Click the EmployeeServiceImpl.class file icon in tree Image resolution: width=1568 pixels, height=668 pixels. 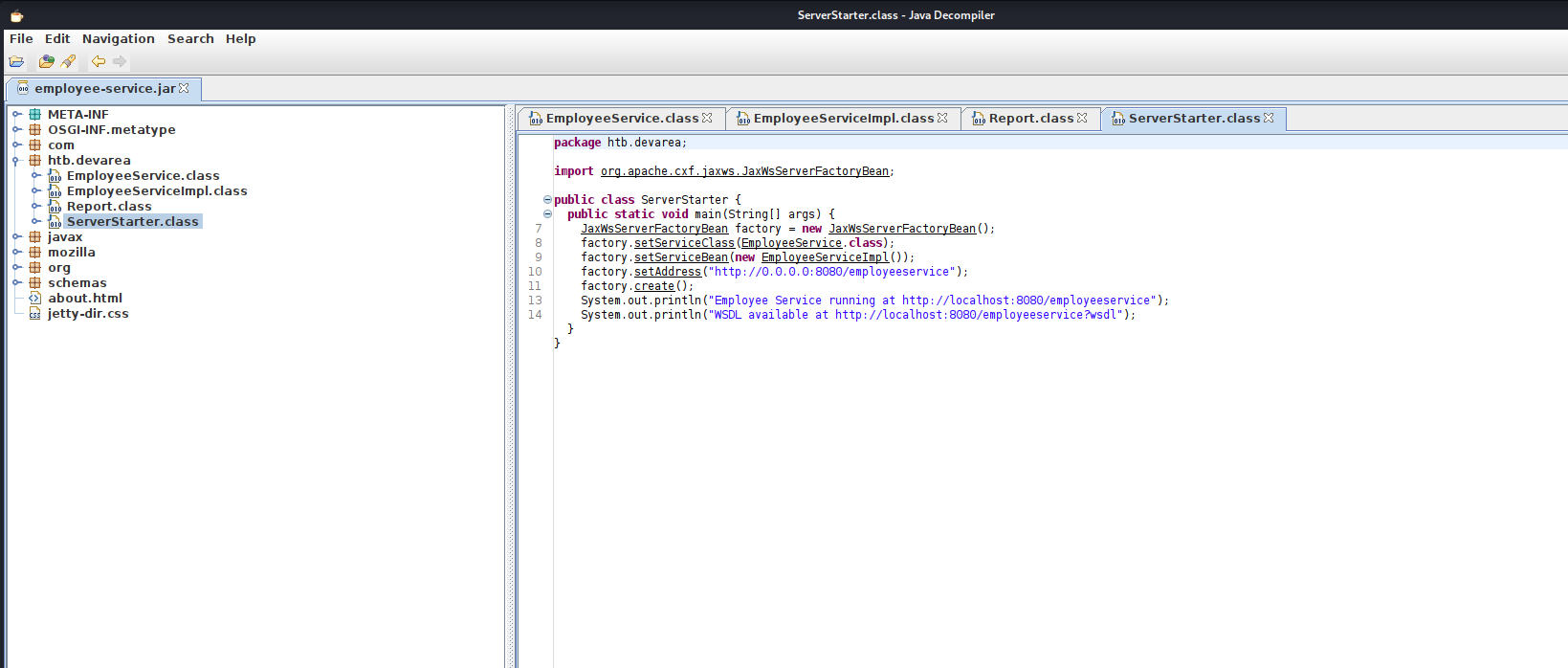pyautogui.click(x=55, y=191)
